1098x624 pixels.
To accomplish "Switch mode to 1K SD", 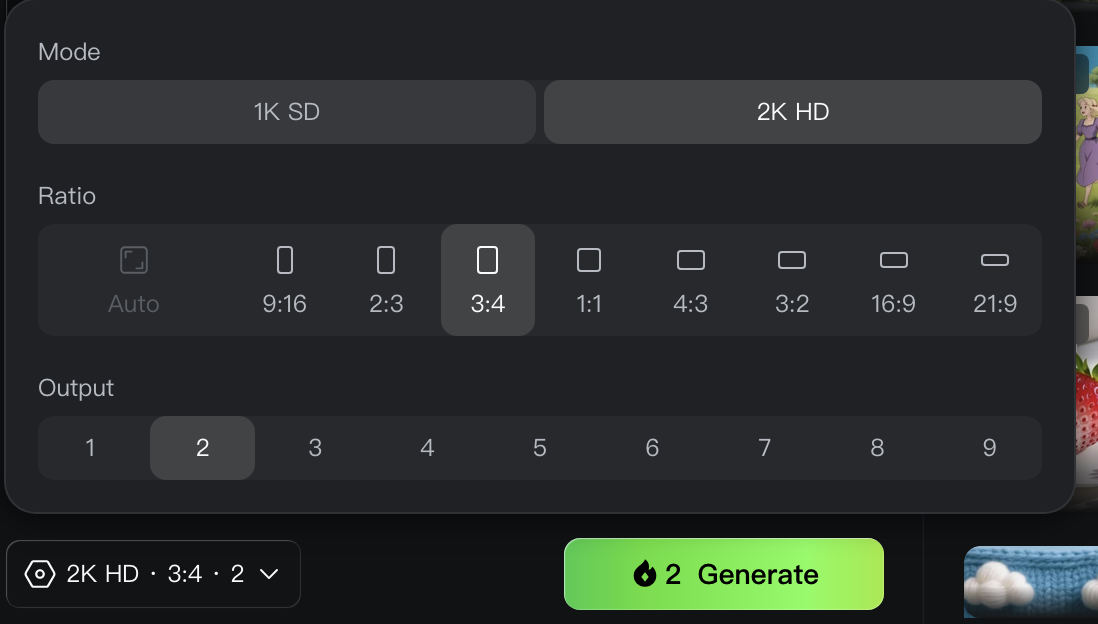I will (x=287, y=112).
